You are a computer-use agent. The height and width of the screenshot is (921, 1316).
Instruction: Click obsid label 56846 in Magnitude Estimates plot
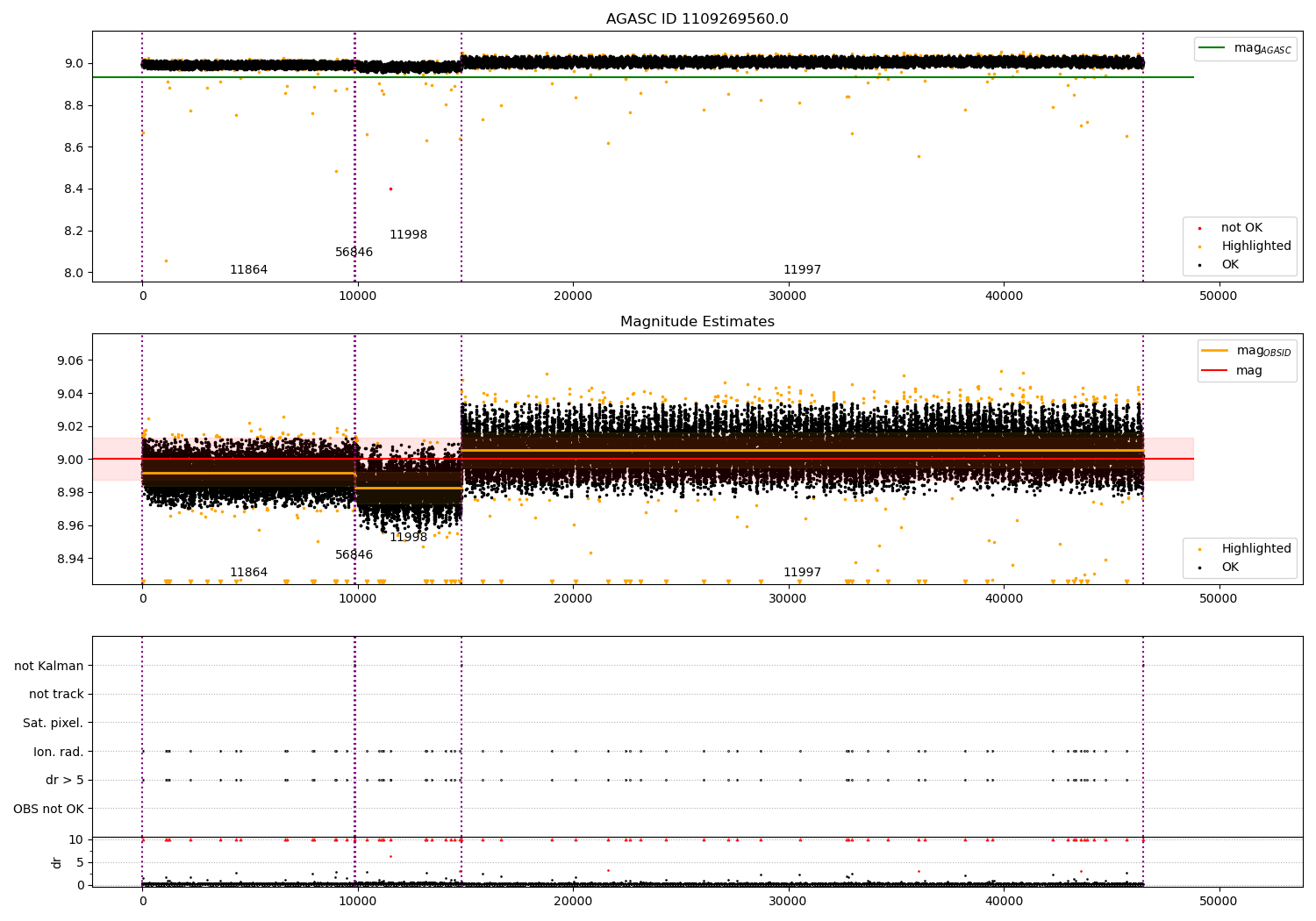click(x=354, y=555)
